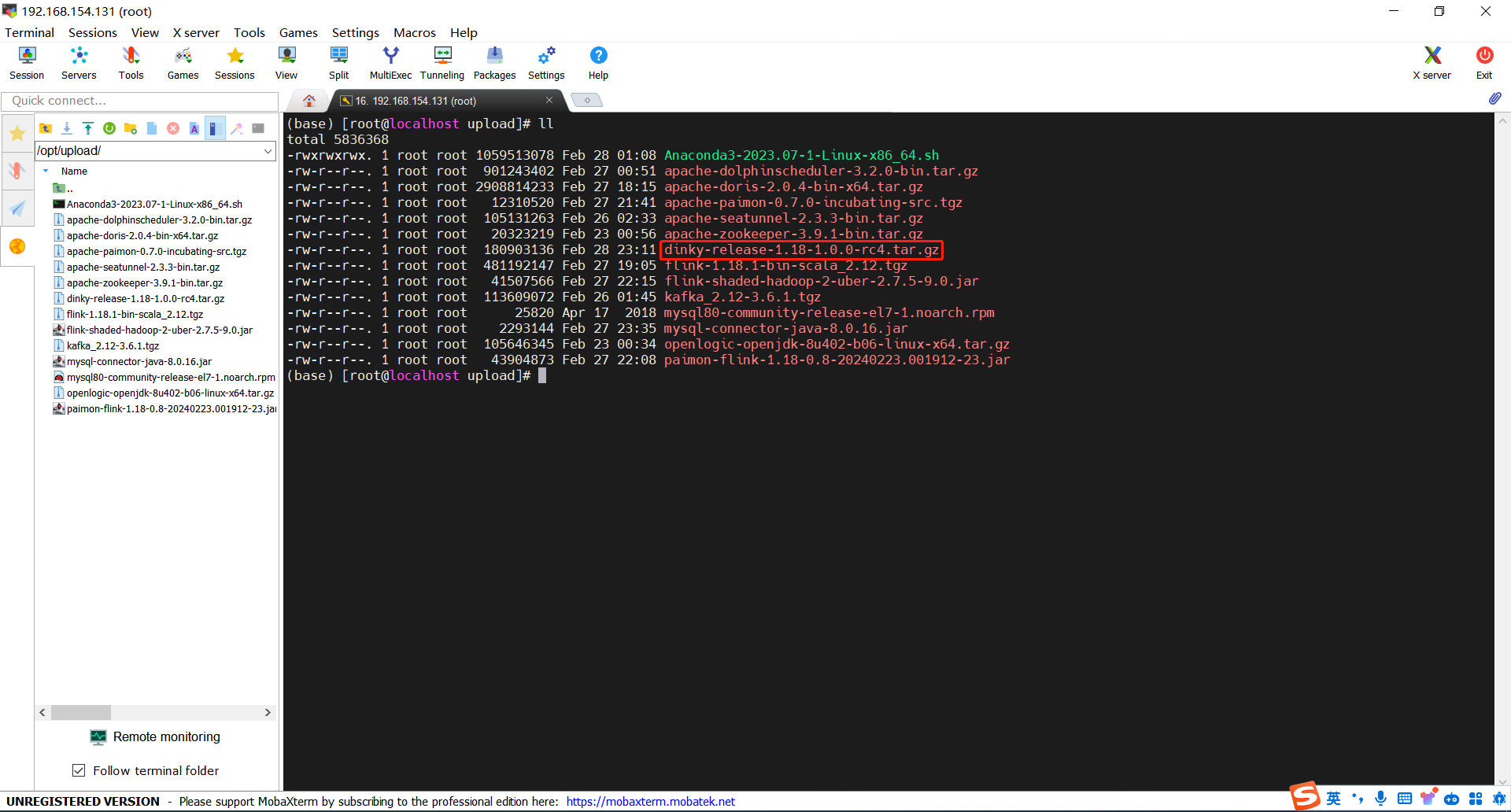Open the Tools toolbar button
The height and width of the screenshot is (812, 1511).
131,63
